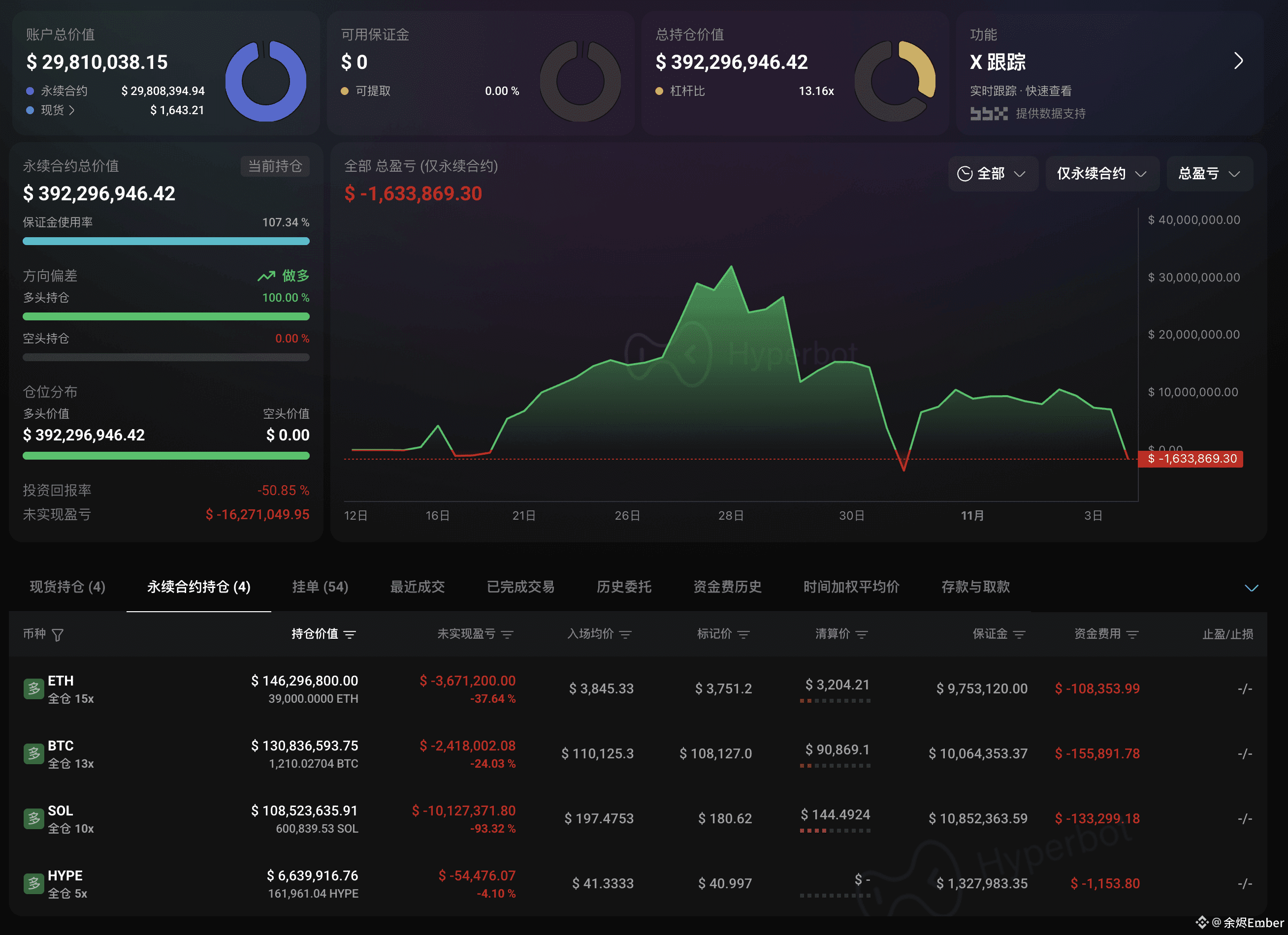This screenshot has width=1288, height=935.
Task: Click the 币种 filter funnel icon
Action: coord(57,635)
